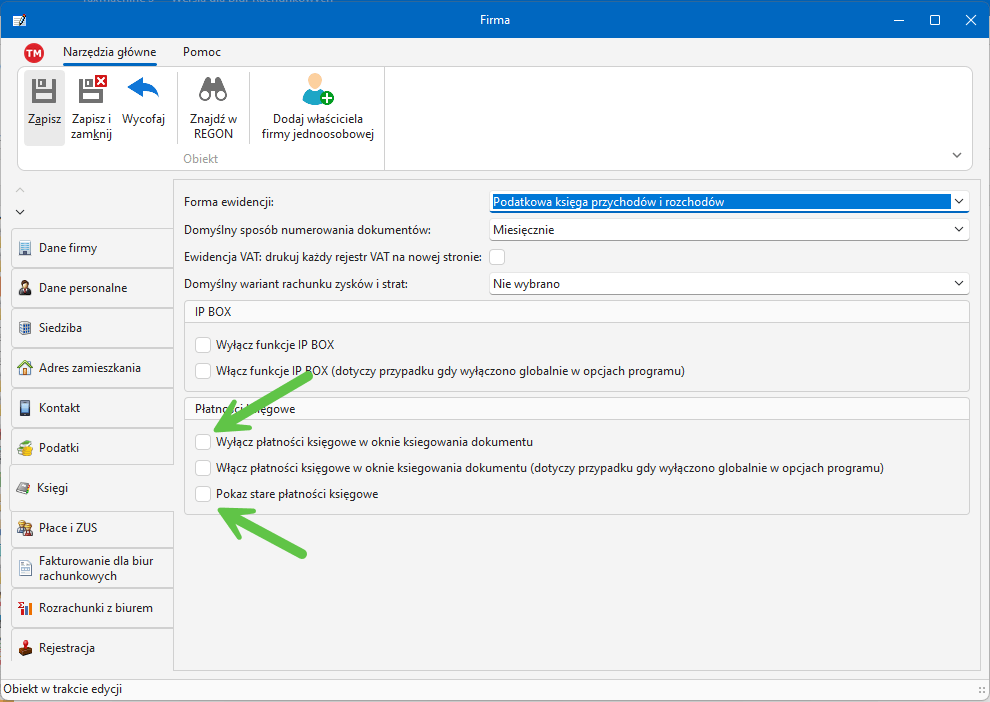Check Pokaż stare płatności księgowe

pyautogui.click(x=203, y=494)
